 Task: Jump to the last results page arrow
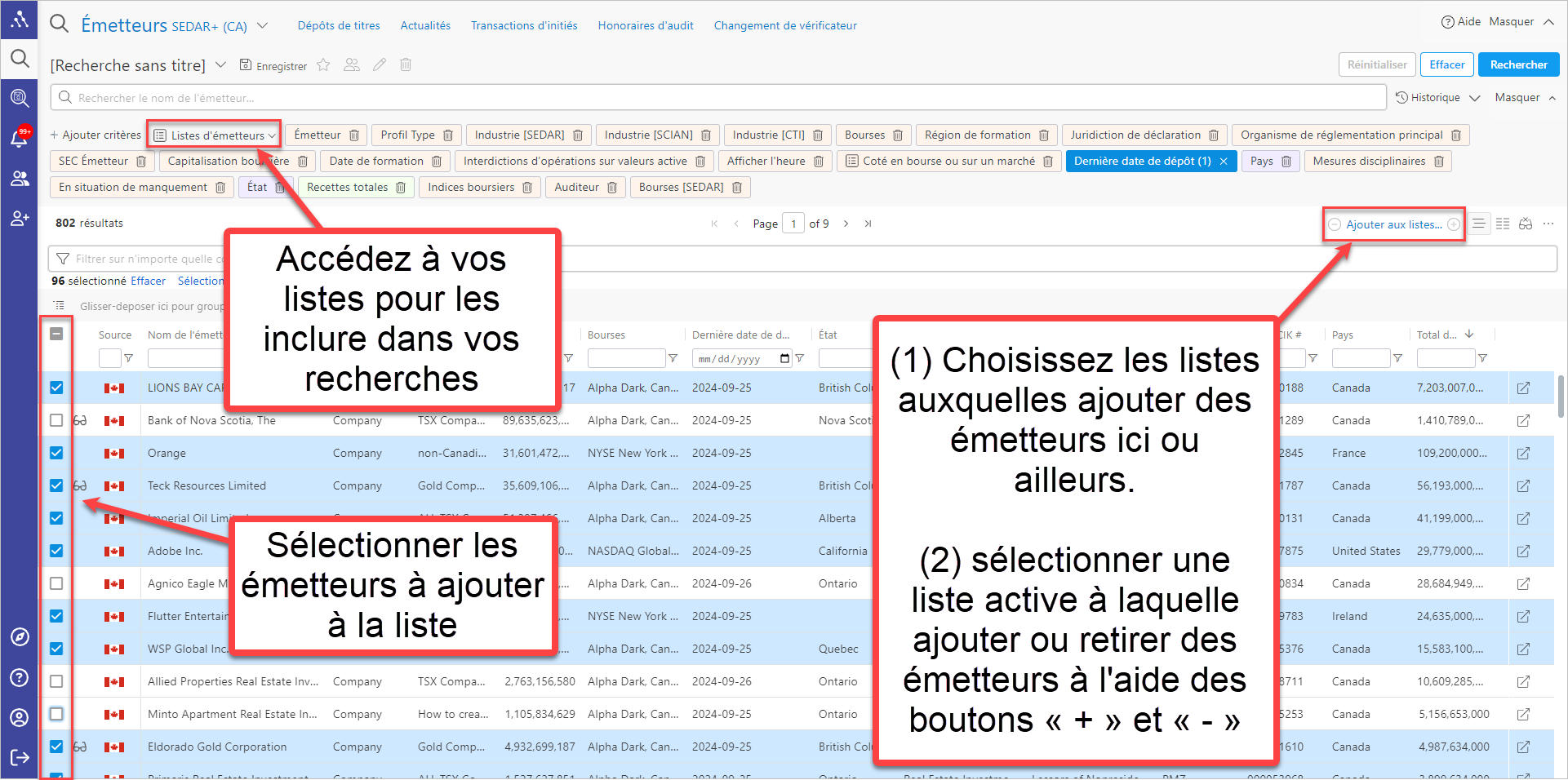click(x=868, y=224)
